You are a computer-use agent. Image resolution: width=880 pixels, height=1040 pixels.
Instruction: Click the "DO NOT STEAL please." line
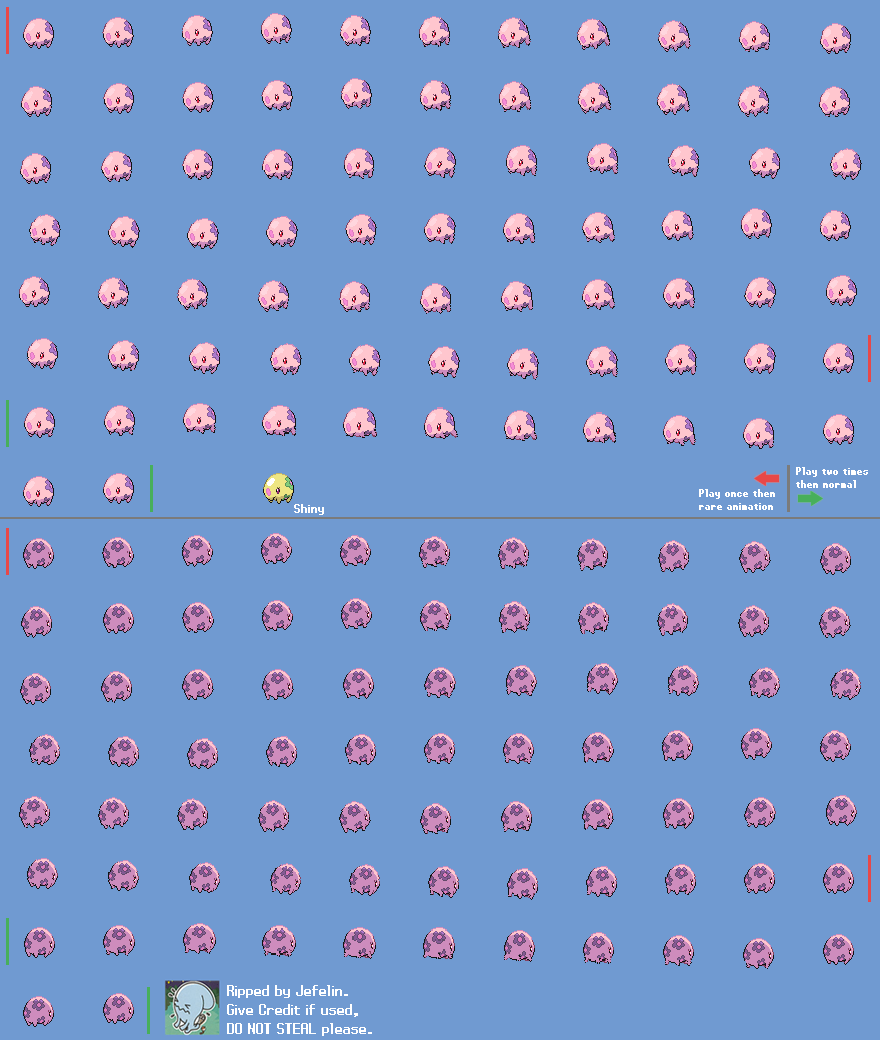299,1029
